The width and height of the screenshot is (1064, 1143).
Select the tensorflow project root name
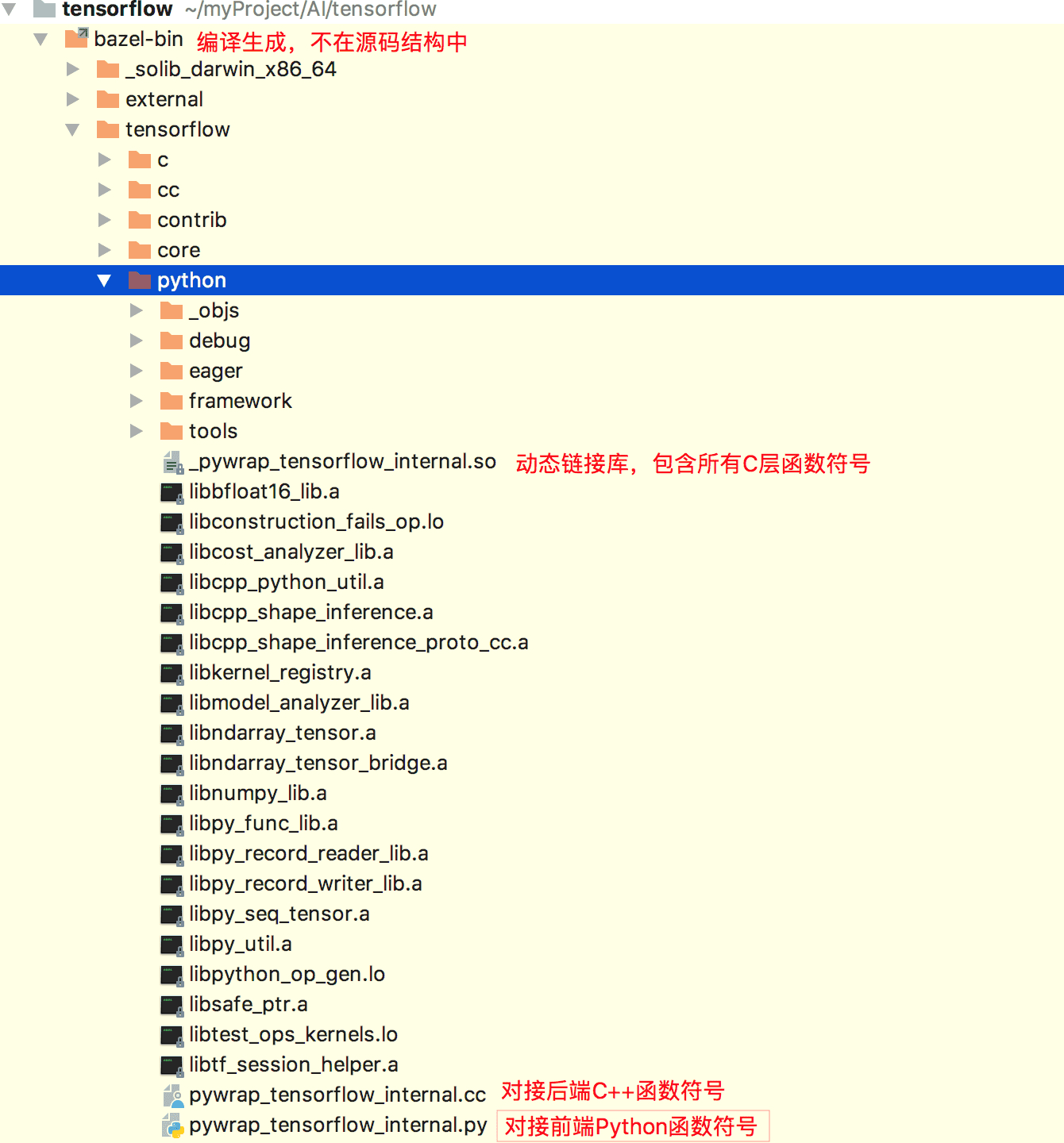point(118,9)
